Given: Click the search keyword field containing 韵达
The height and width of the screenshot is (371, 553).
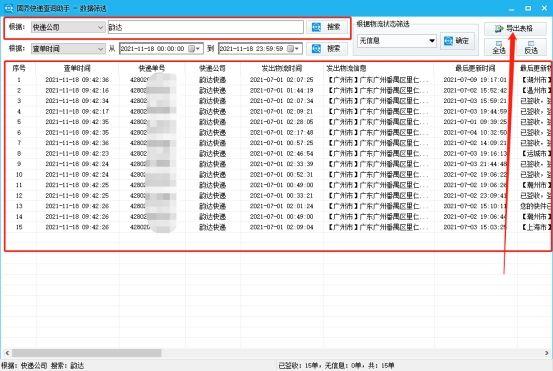Looking at the screenshot, I should point(206,27).
